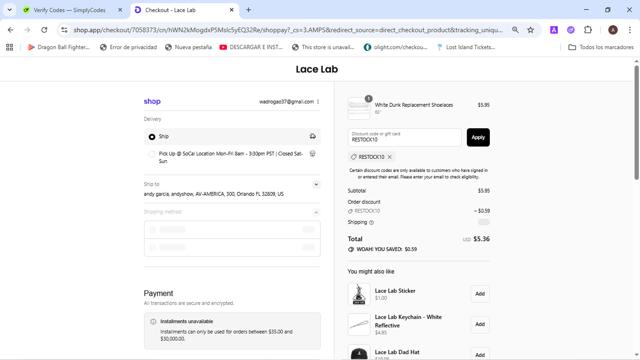Click the shipping info question mark icon
Image resolution: width=640 pixels, height=360 pixels.
coord(371,222)
